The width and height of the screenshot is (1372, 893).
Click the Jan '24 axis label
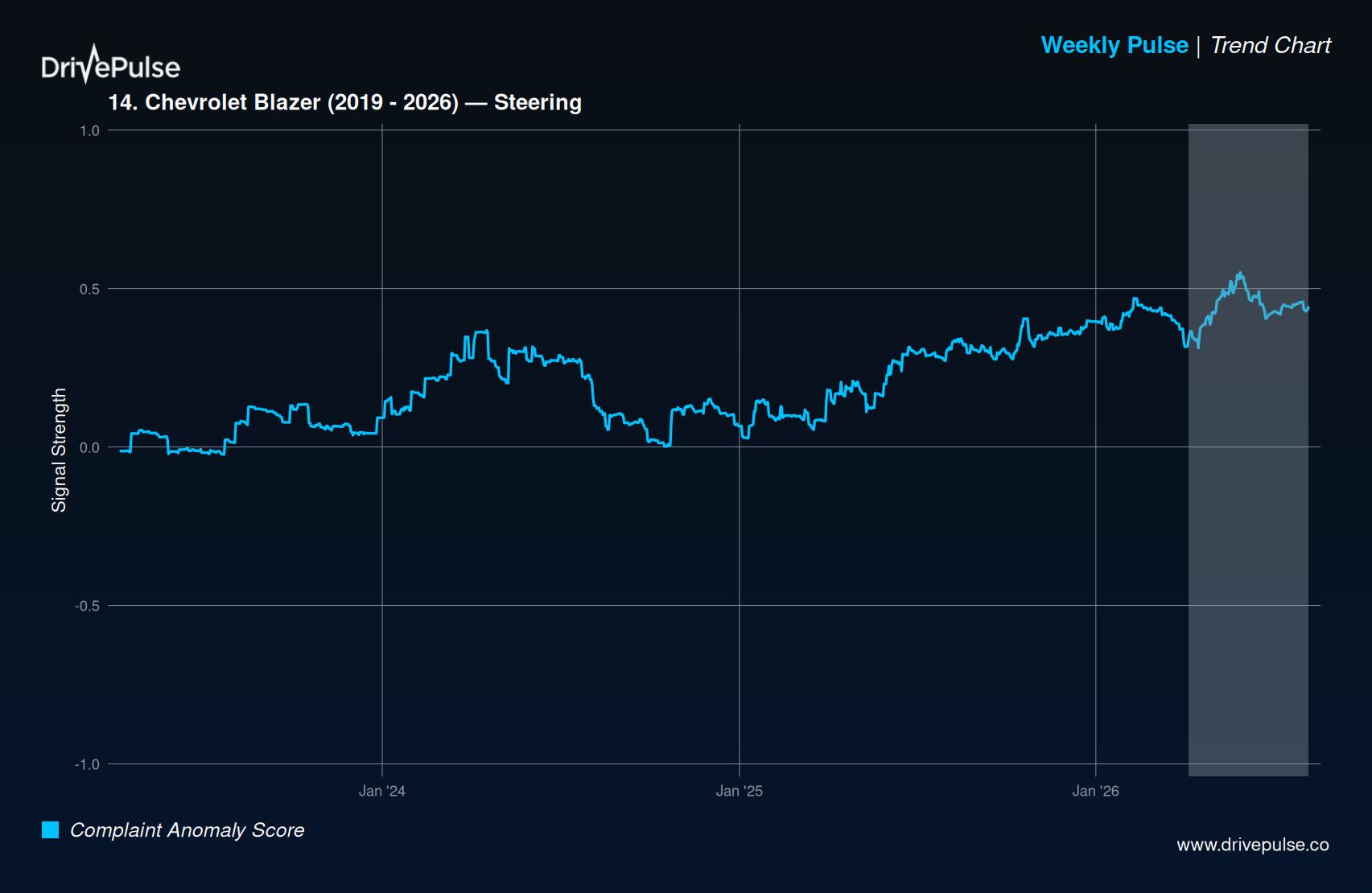(x=382, y=791)
